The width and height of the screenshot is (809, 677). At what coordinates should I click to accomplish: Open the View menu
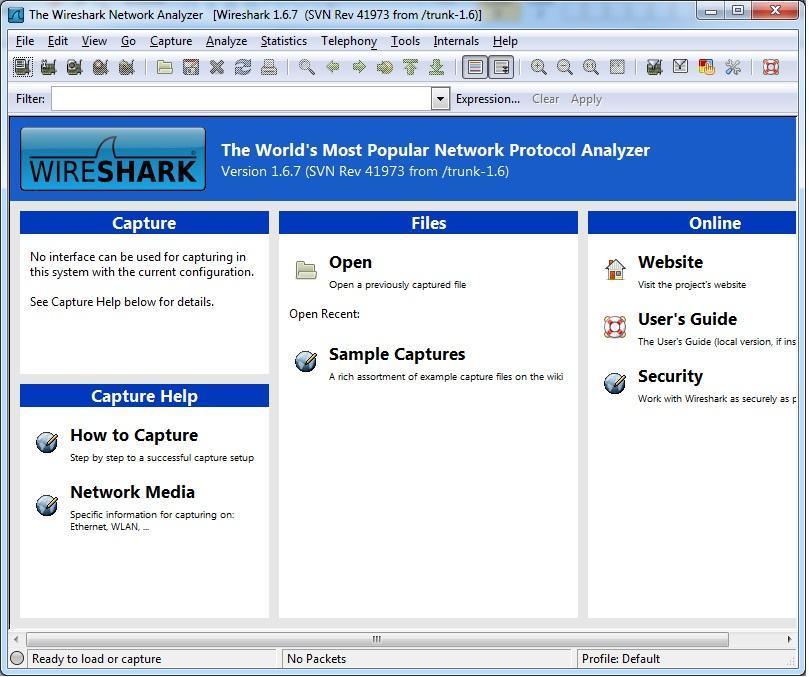coord(94,41)
